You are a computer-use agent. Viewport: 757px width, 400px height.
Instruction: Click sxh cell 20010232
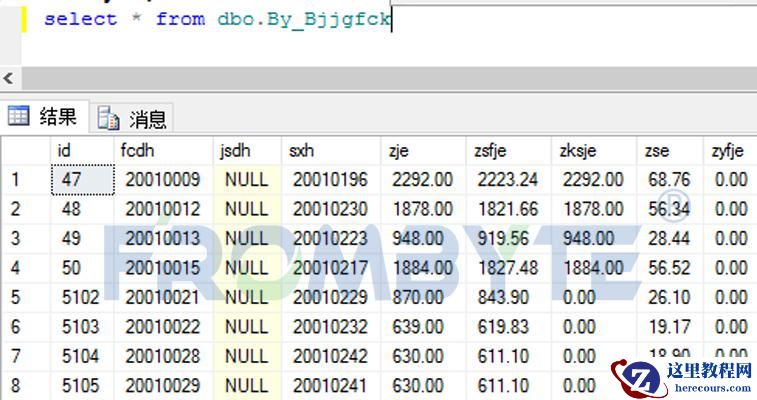[331, 327]
